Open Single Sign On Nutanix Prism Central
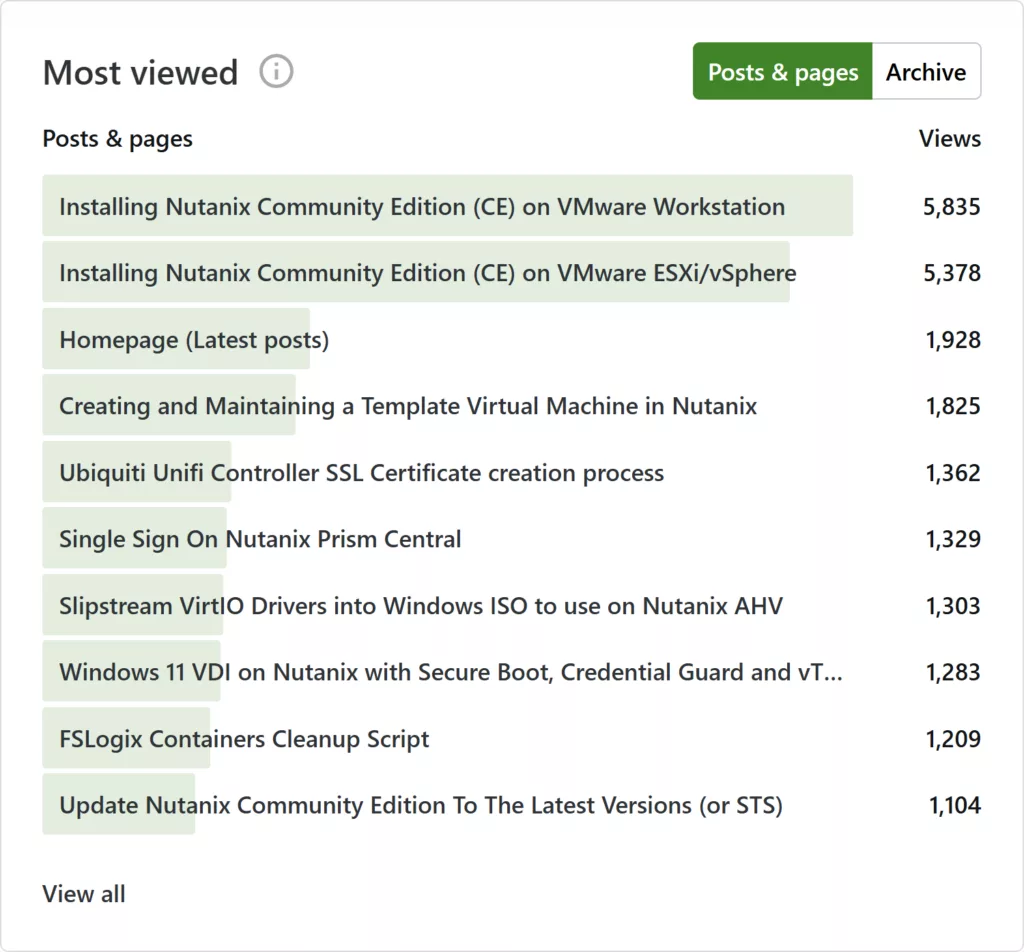 point(260,539)
